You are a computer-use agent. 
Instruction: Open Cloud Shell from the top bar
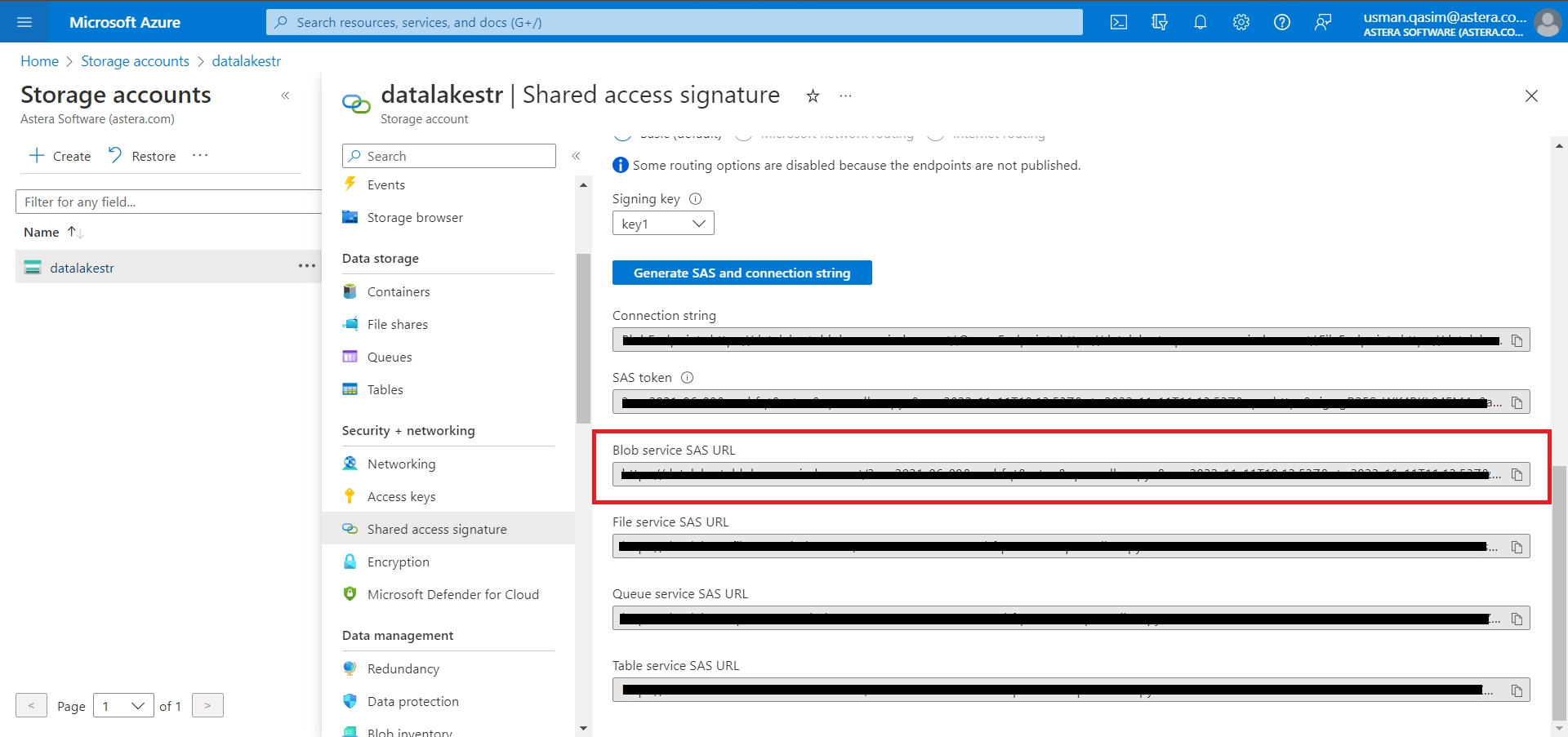pos(1118,22)
